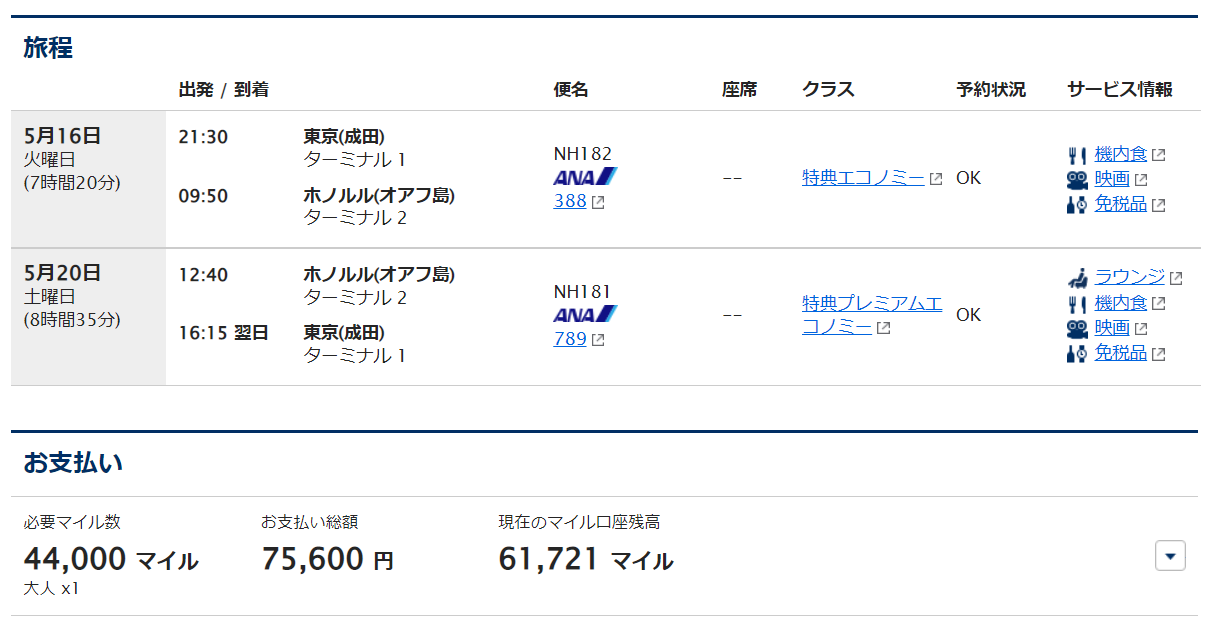1212x622 pixels.
Task: Open aircraft type 789 link
Action: tap(570, 338)
